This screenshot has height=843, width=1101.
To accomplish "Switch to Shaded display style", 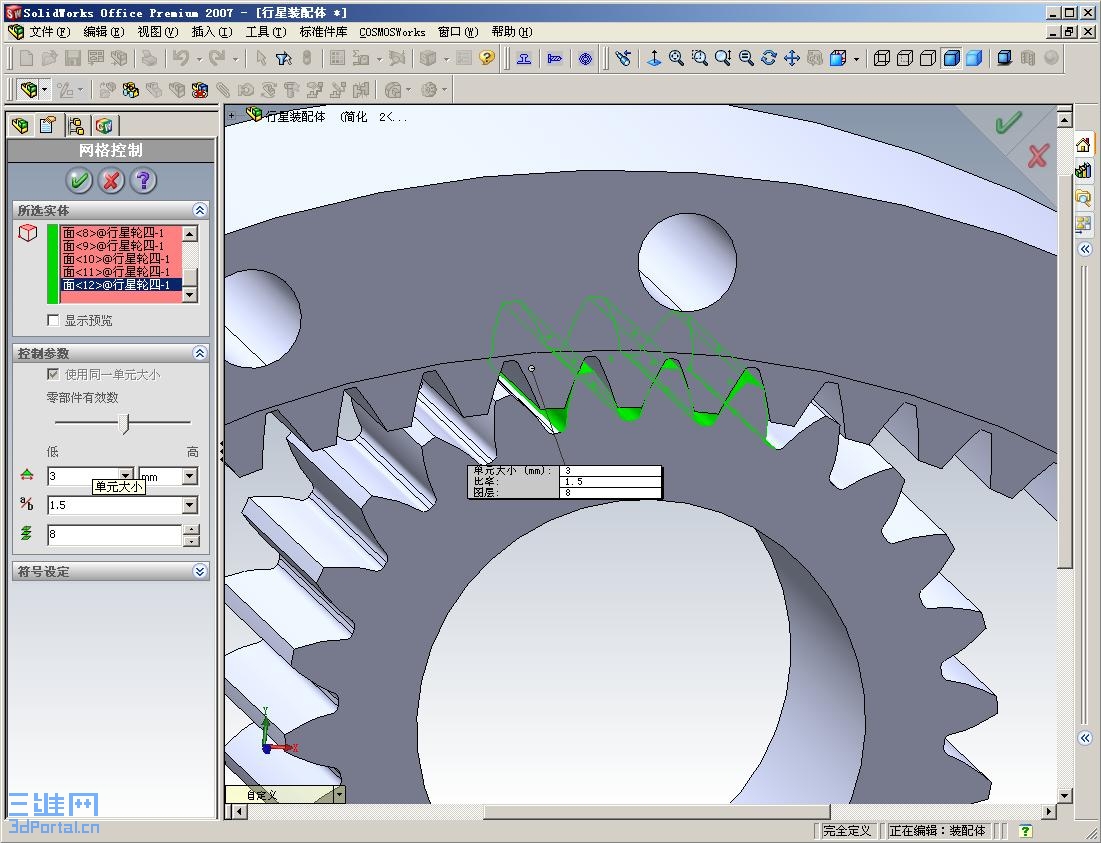I will 974,58.
